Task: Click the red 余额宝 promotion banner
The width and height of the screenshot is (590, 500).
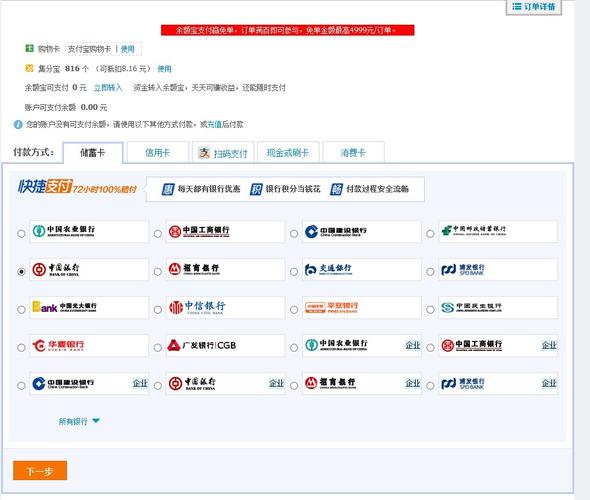Action: click(x=287, y=30)
